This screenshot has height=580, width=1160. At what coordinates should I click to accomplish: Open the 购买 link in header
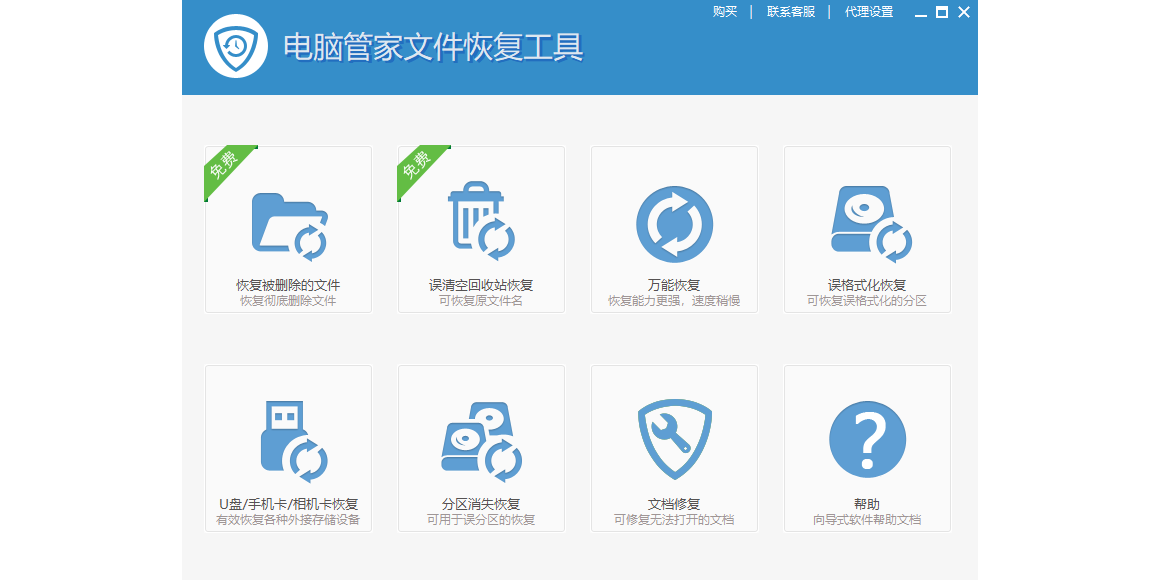[x=725, y=12]
